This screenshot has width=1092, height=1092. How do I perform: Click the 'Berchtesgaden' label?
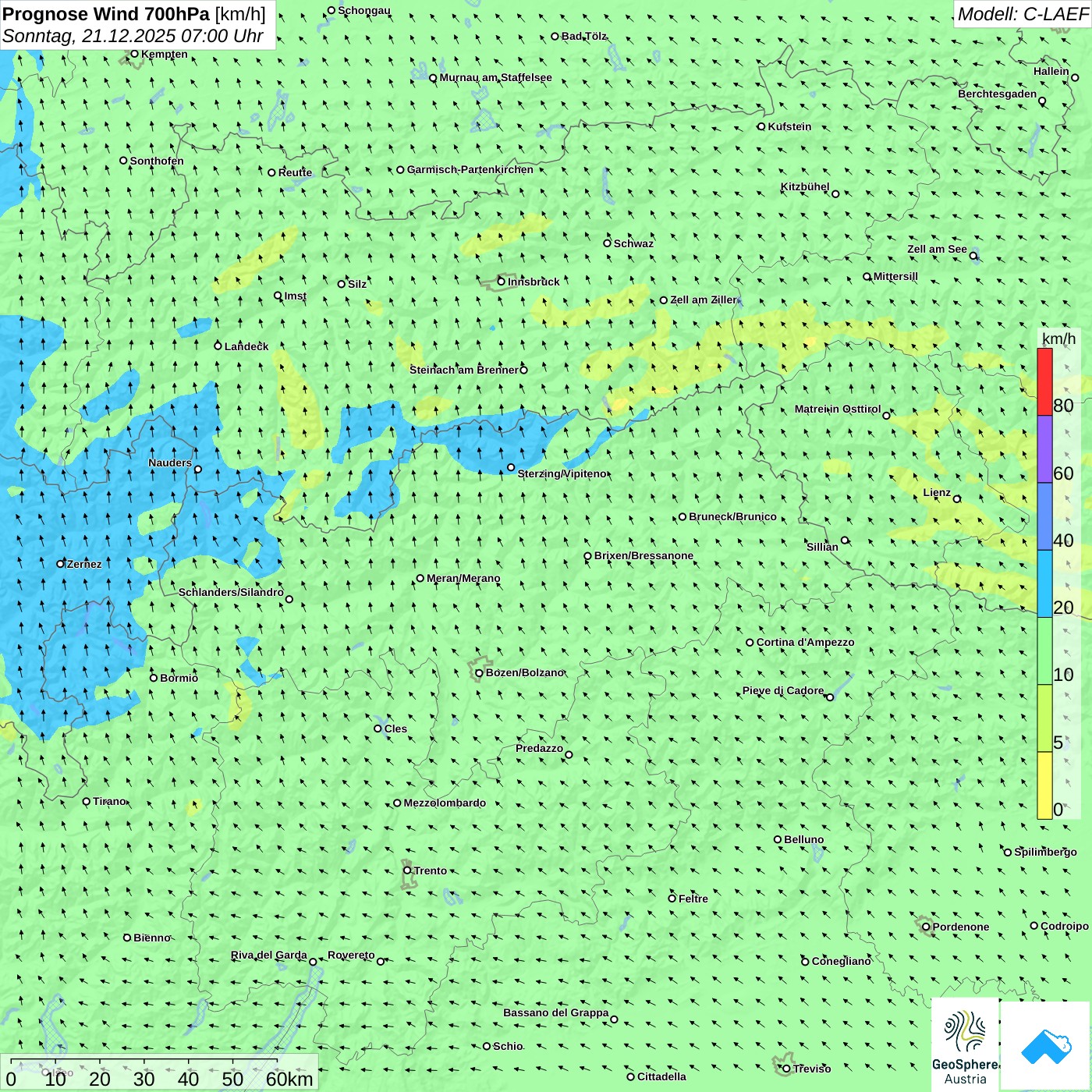(998, 94)
